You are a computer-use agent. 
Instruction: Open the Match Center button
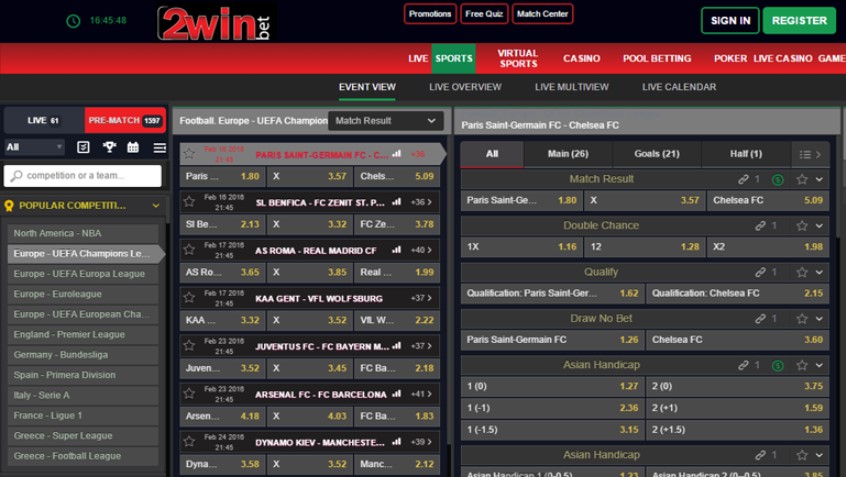[x=542, y=14]
